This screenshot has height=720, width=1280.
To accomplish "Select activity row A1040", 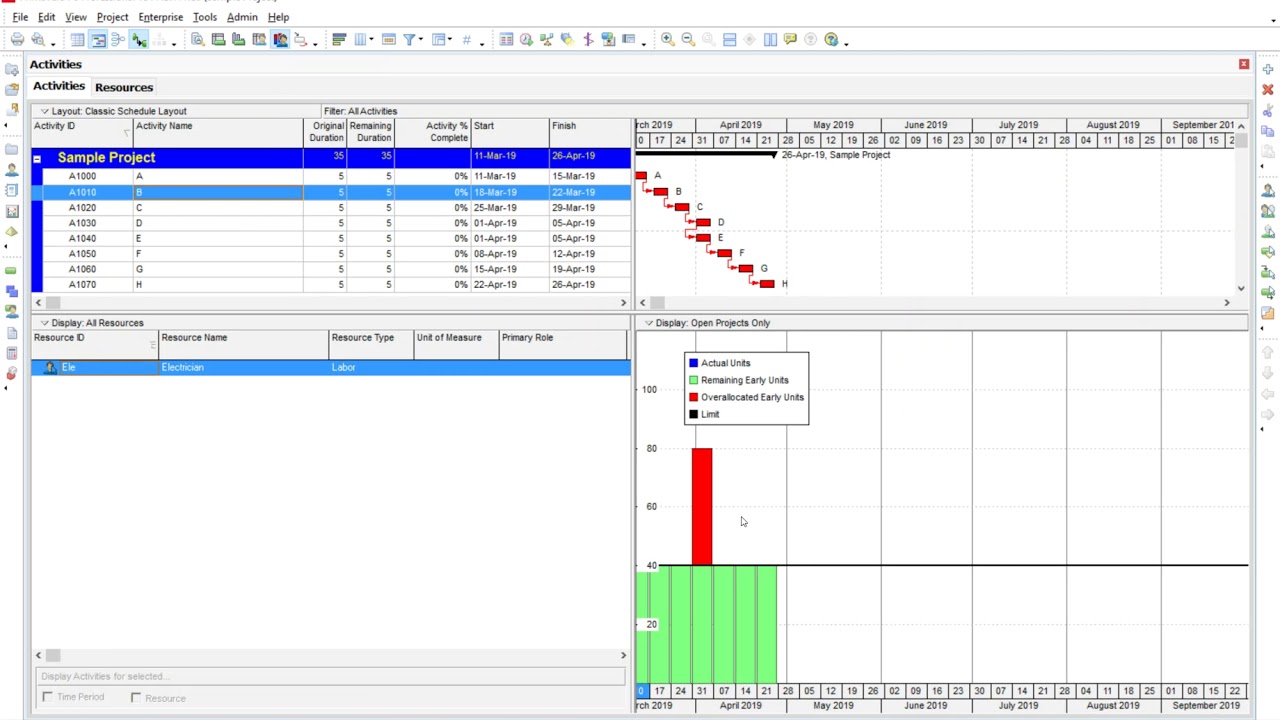I will coord(331,238).
